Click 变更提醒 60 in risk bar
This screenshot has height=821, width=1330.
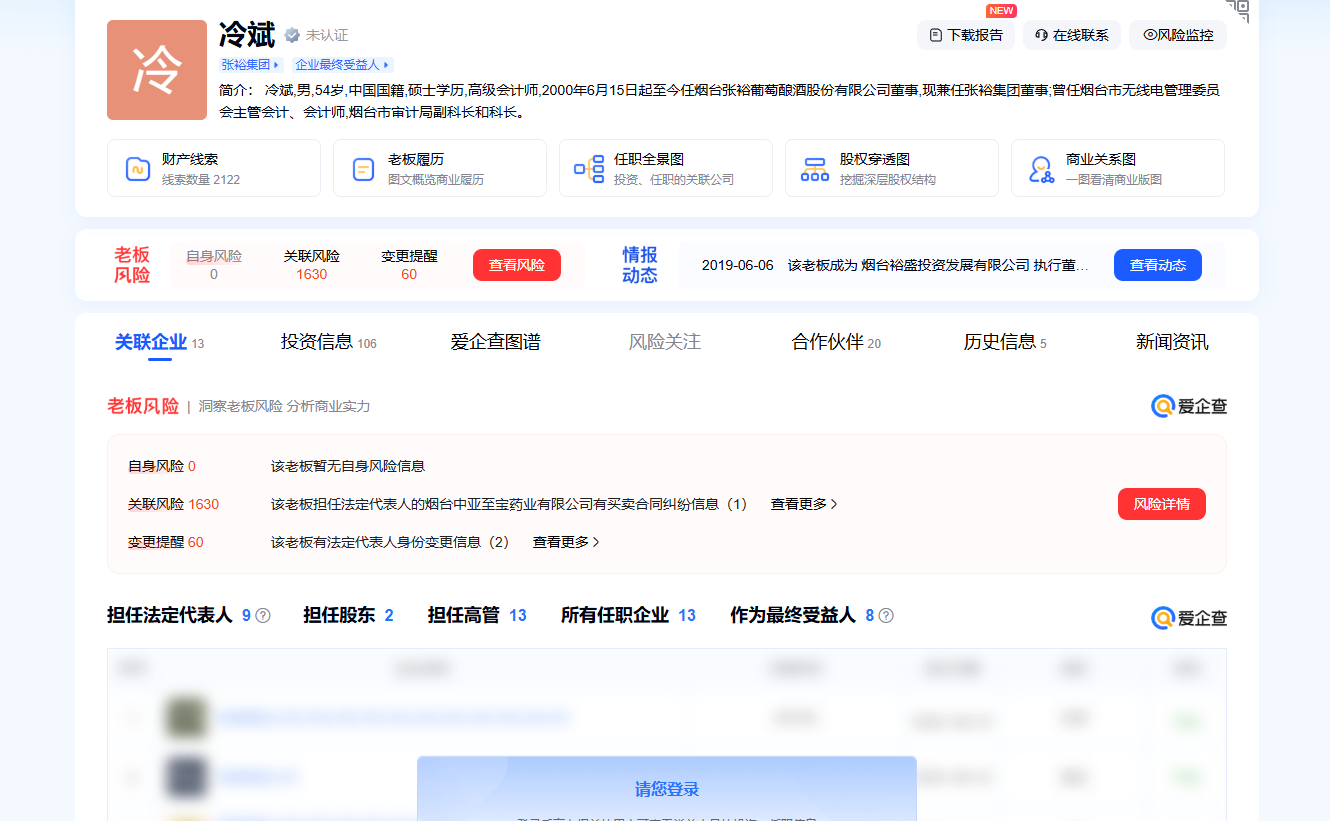click(409, 265)
